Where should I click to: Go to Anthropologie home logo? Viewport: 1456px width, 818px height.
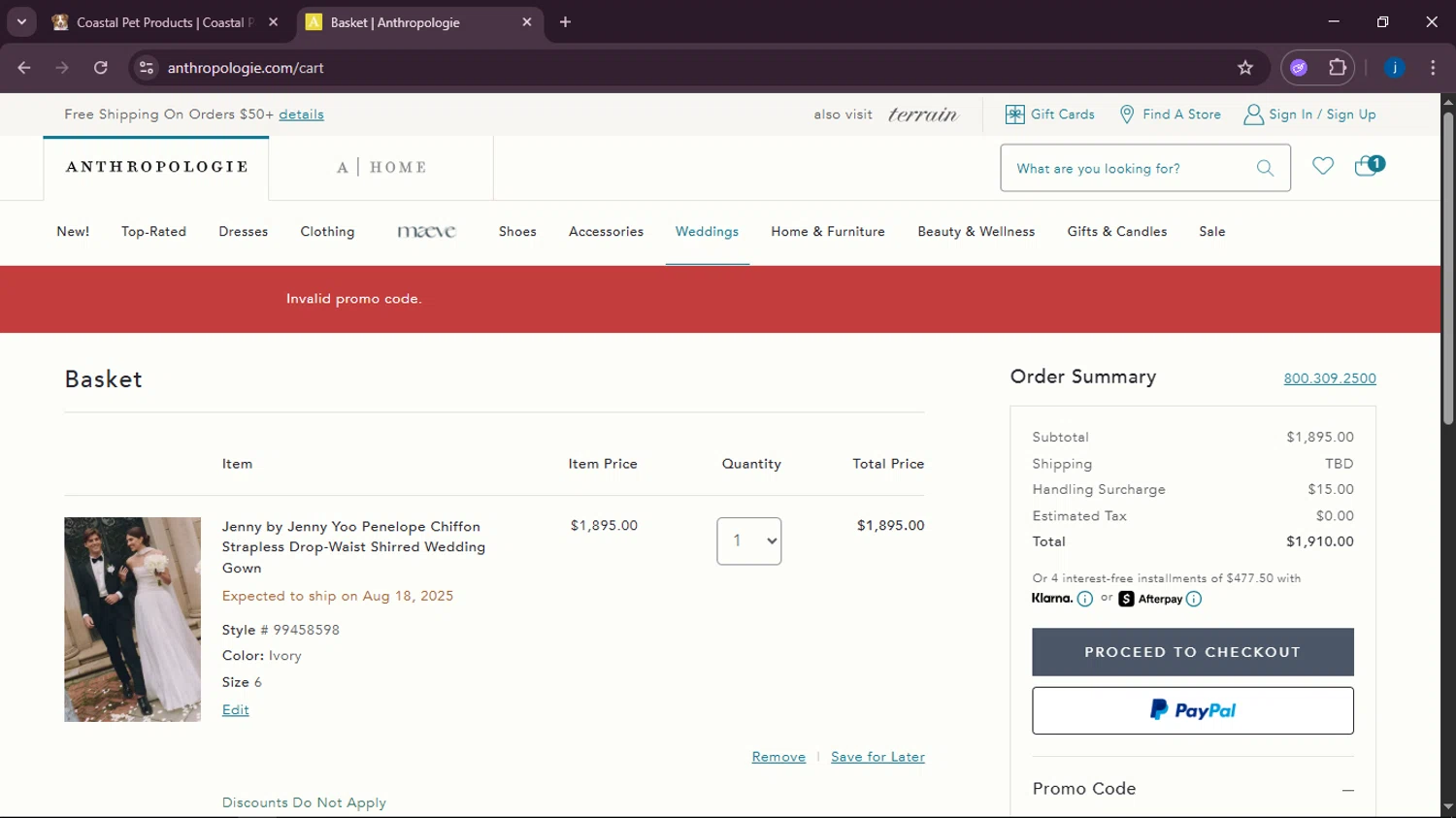pyautogui.click(x=156, y=167)
